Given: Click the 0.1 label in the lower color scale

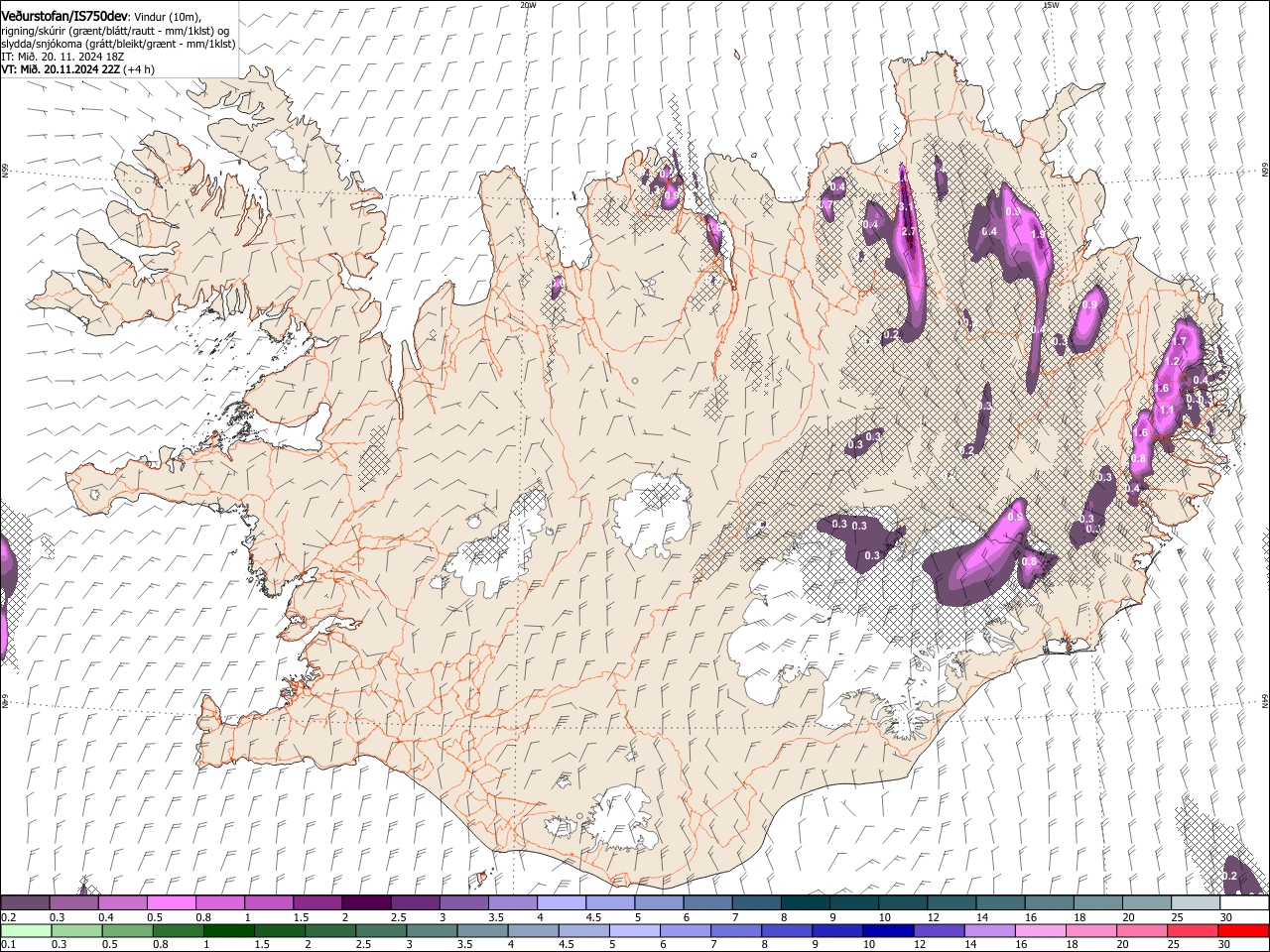Looking at the screenshot, I should [8, 944].
